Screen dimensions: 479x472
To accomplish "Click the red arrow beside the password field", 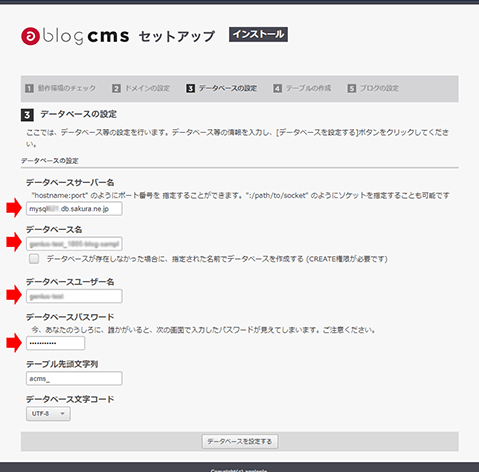I will click(x=14, y=343).
